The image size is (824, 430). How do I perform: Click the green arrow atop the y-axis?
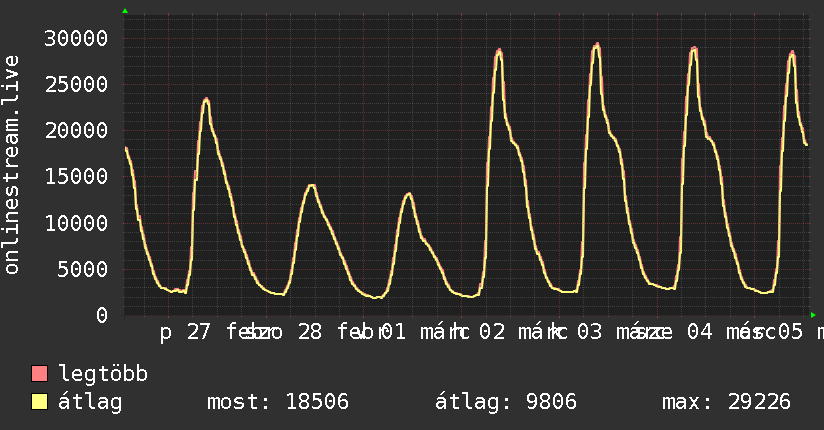click(125, 11)
